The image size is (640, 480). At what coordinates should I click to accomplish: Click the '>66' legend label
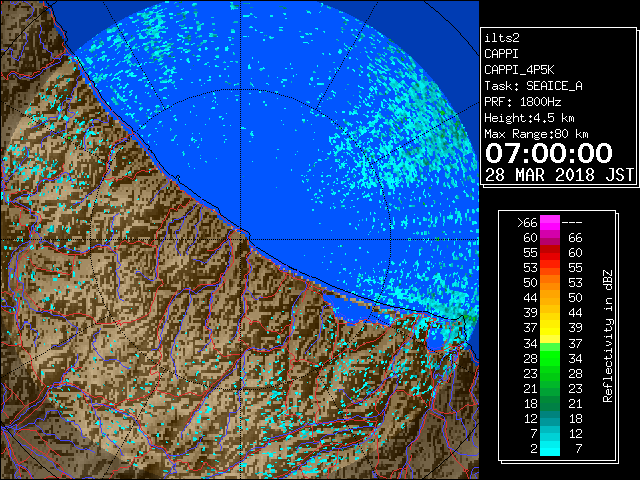pos(527,223)
